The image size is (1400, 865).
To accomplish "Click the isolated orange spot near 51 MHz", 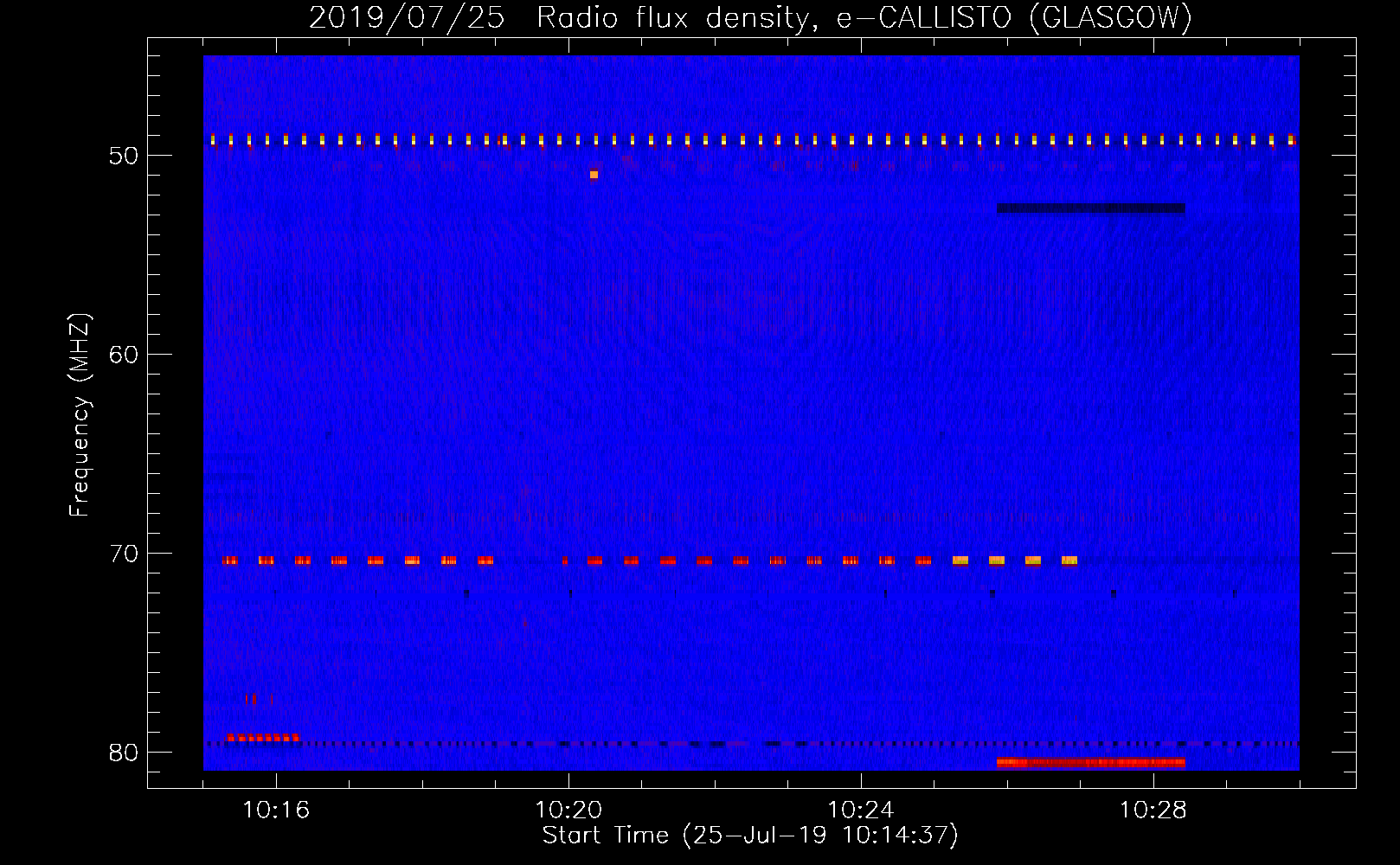I will coord(594,175).
